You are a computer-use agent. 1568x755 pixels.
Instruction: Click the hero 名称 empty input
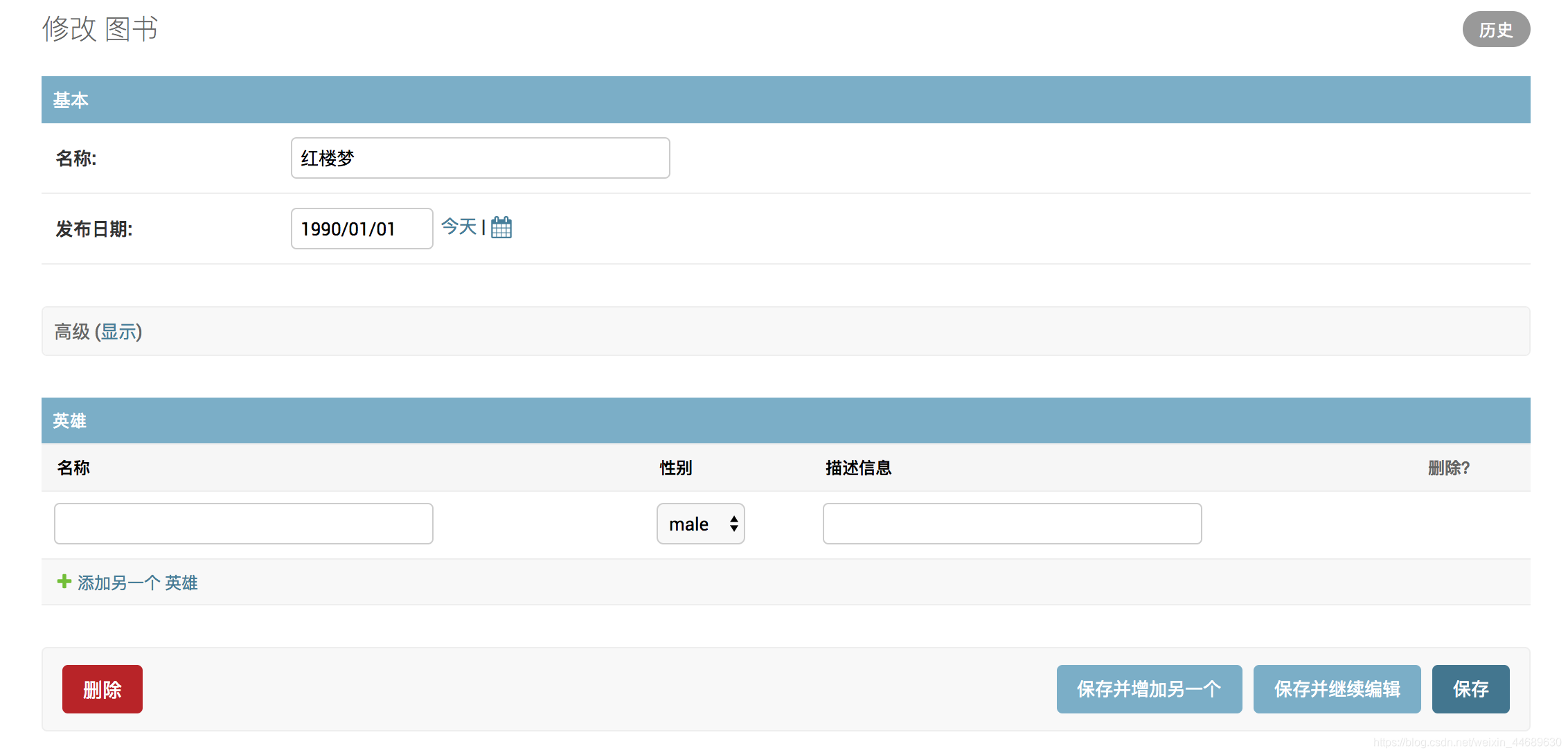[x=243, y=524]
